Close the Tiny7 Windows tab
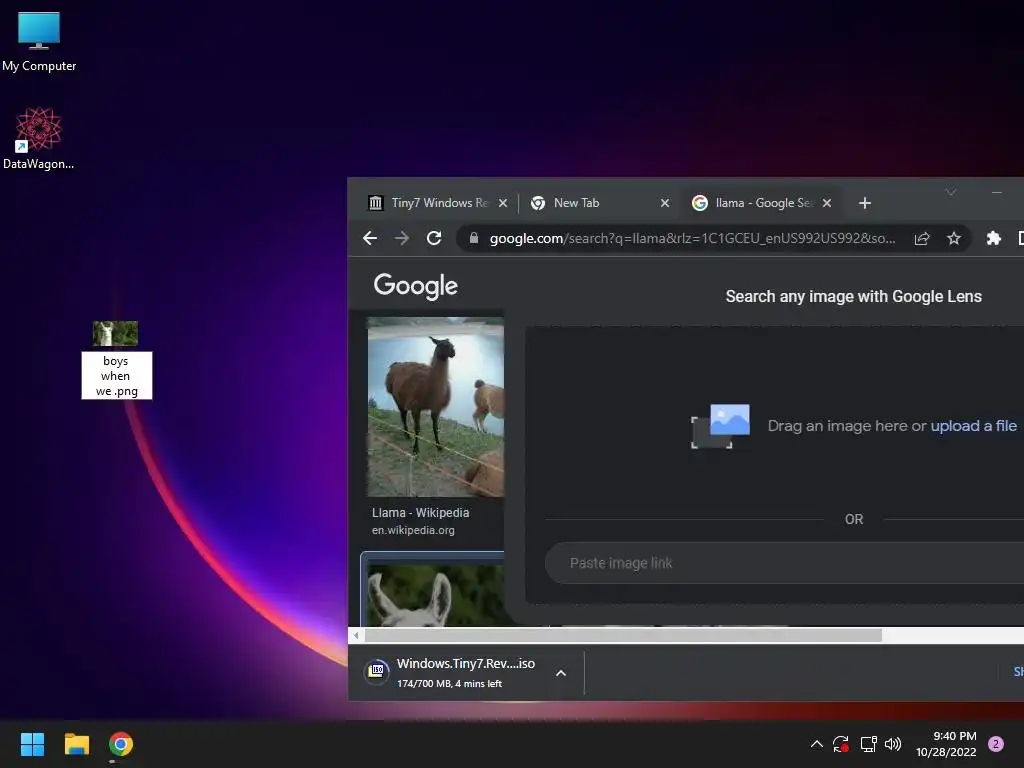 point(503,203)
